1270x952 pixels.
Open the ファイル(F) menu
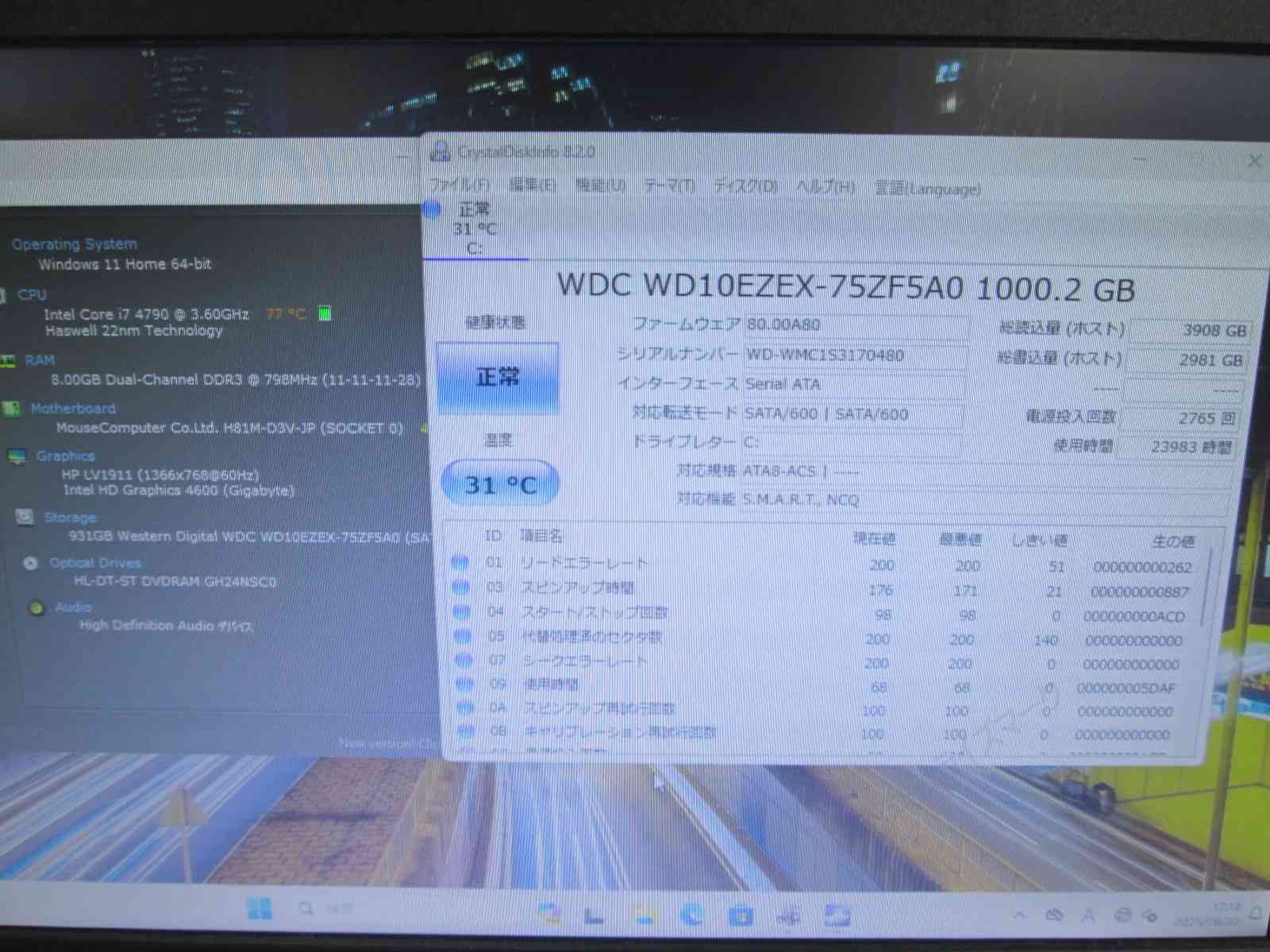point(460,184)
